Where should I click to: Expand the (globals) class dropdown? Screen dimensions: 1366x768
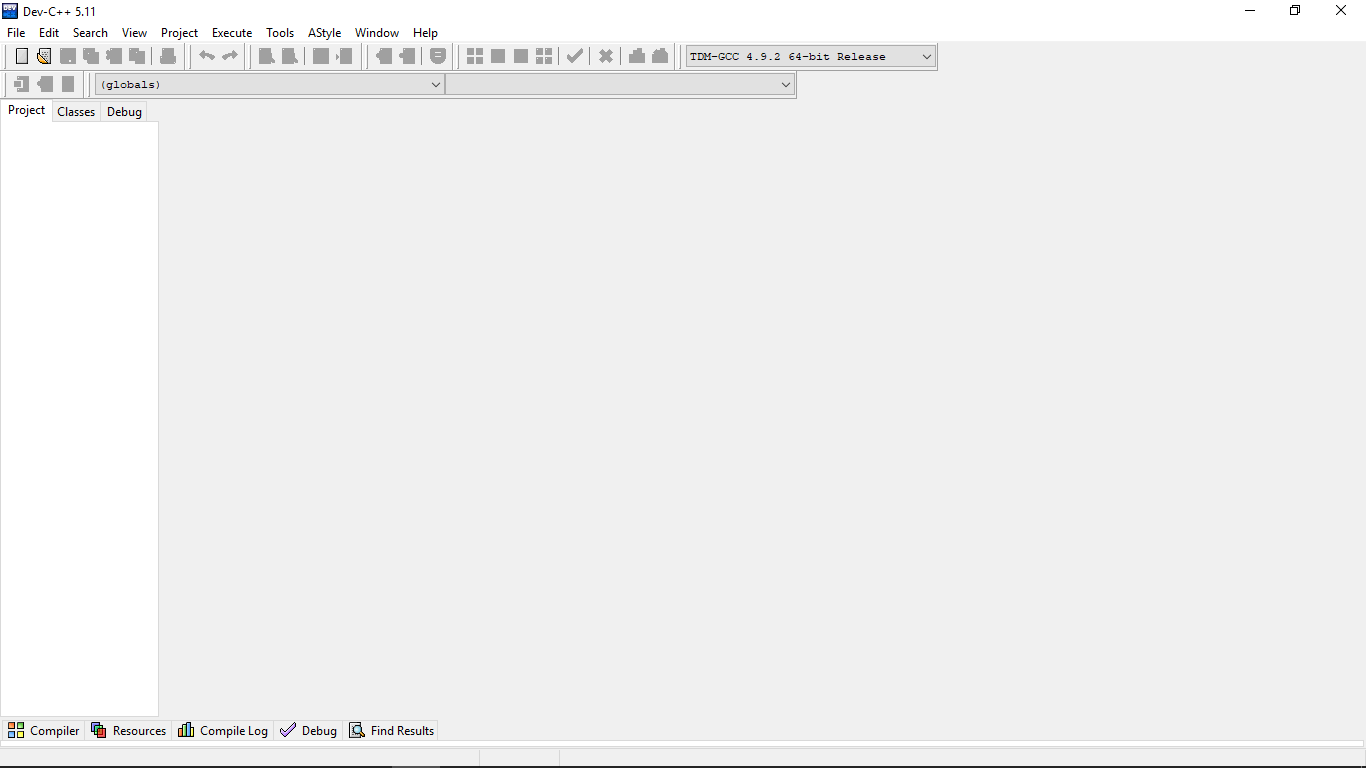coord(269,85)
